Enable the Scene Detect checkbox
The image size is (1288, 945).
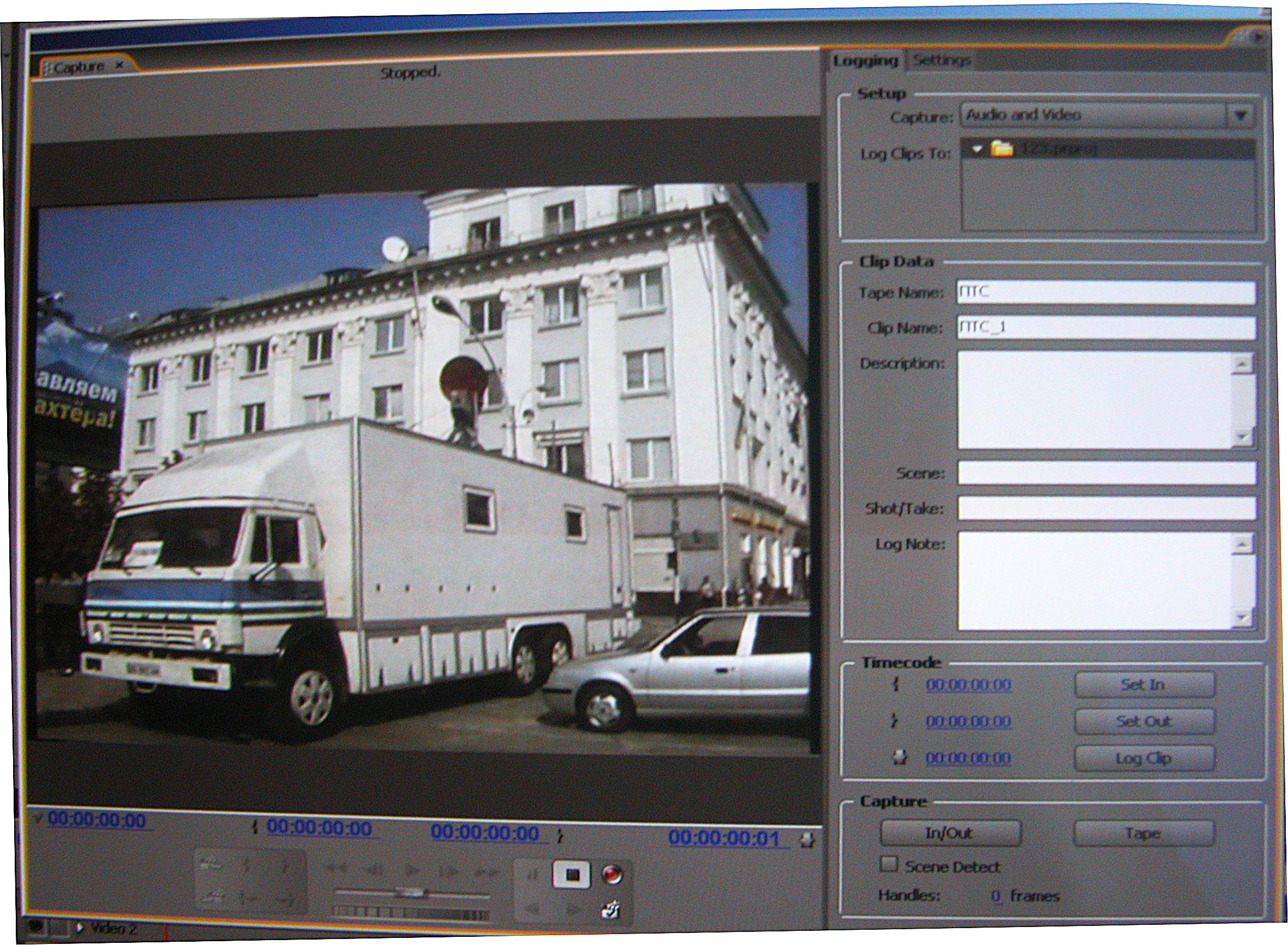point(888,864)
